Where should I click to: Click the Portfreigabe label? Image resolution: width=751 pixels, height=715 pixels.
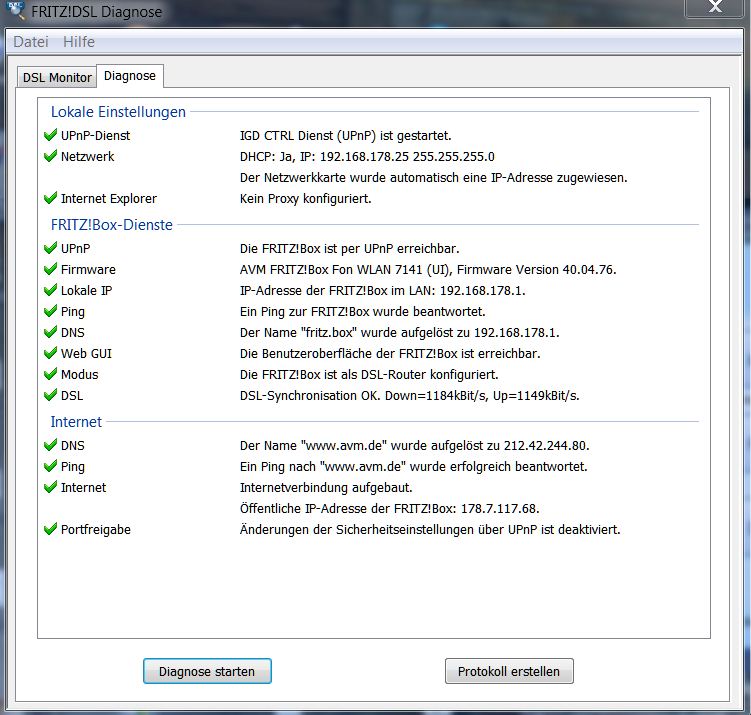pyautogui.click(x=96, y=530)
